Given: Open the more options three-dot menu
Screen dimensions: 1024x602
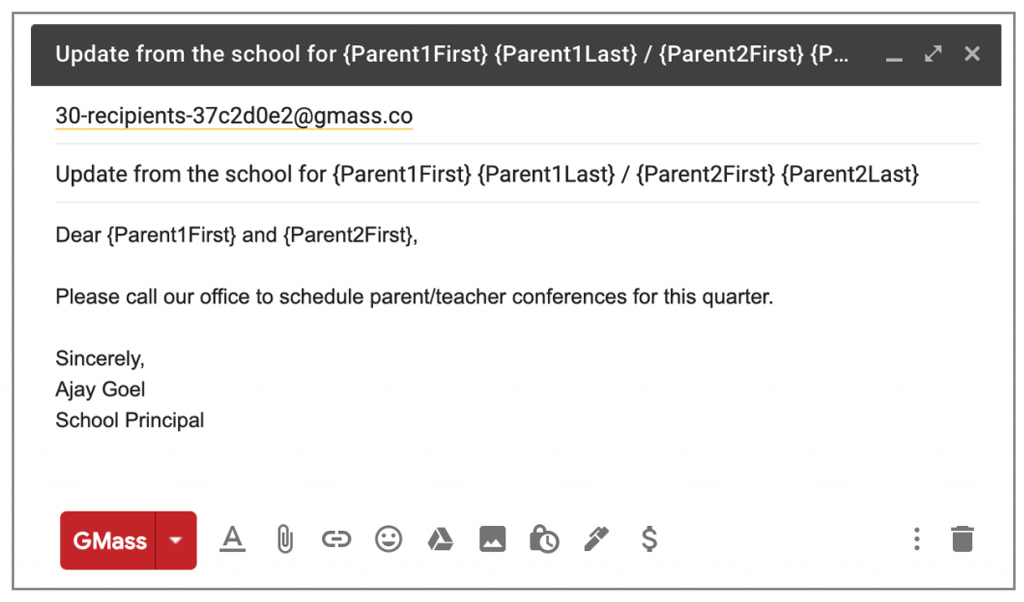Looking at the screenshot, I should [916, 540].
